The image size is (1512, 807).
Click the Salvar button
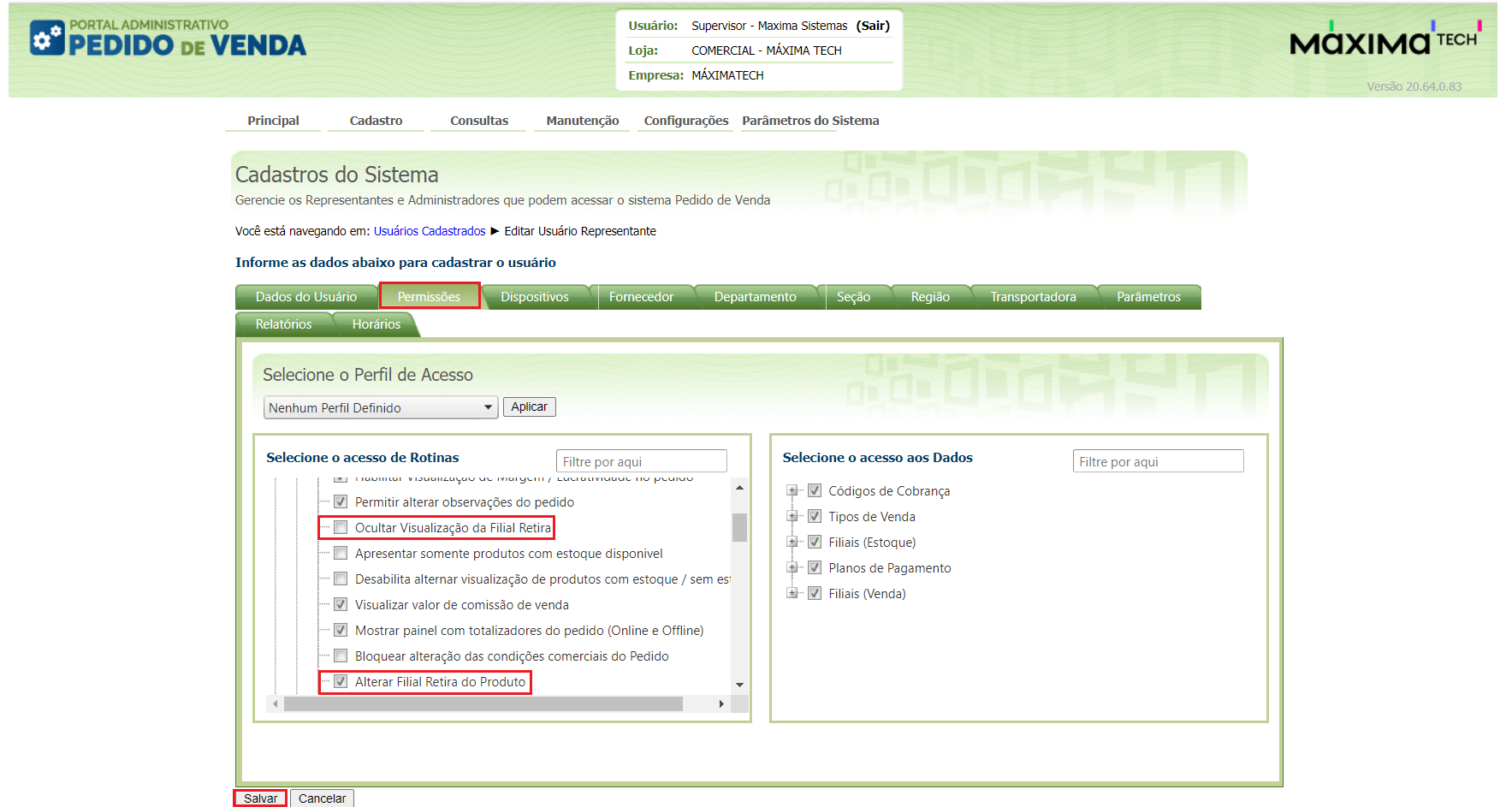pos(260,798)
